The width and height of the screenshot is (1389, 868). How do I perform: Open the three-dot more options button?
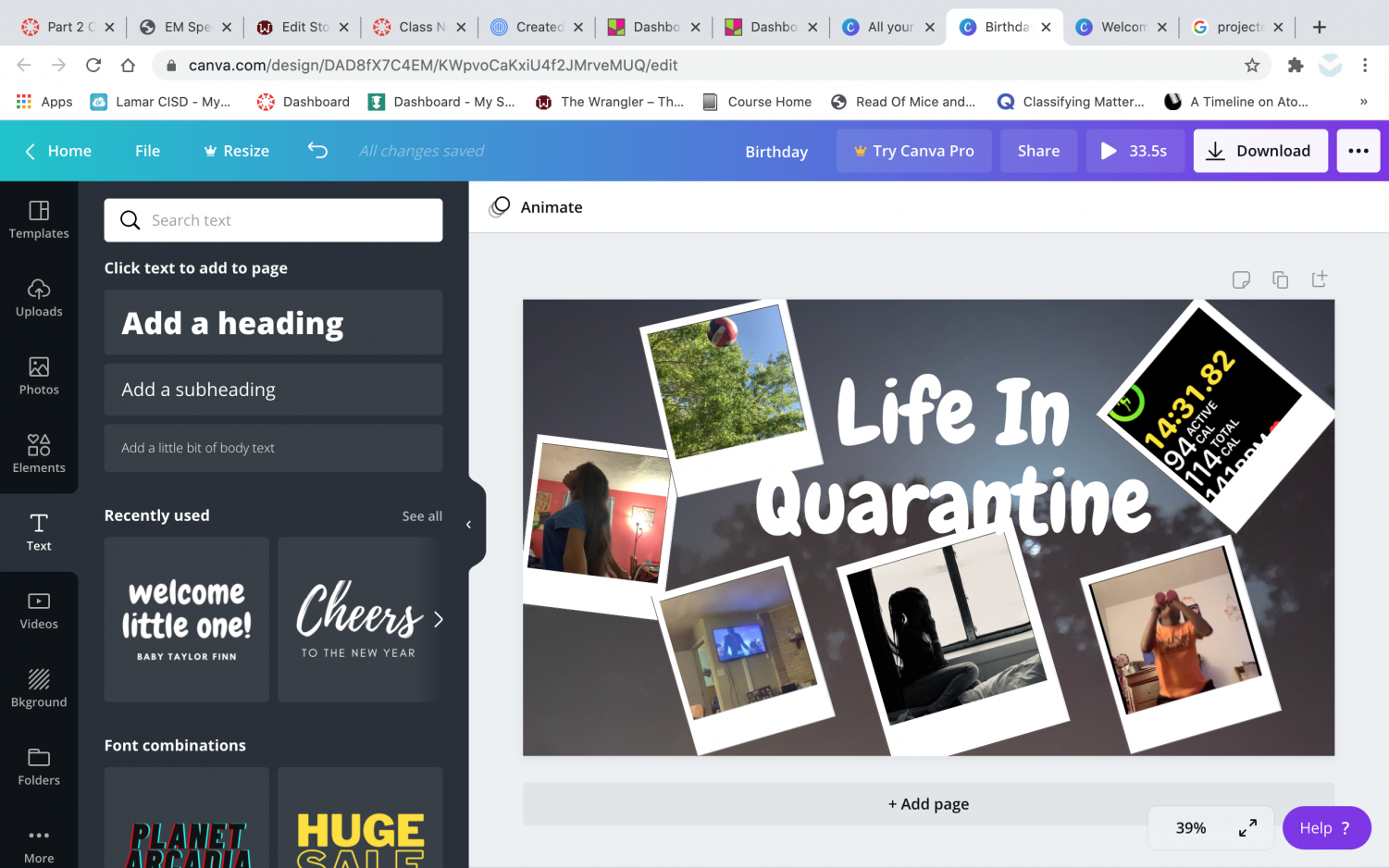[1358, 151]
